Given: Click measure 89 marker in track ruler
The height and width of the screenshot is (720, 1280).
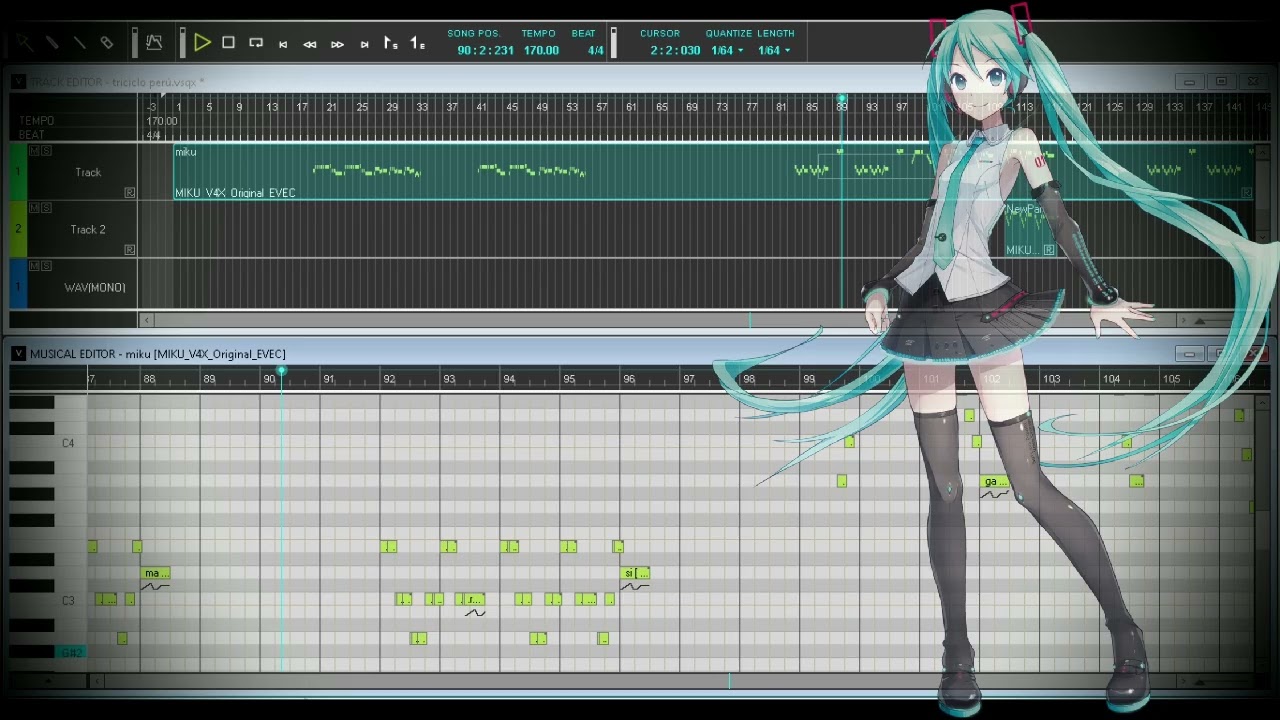Looking at the screenshot, I should pyautogui.click(x=842, y=106).
